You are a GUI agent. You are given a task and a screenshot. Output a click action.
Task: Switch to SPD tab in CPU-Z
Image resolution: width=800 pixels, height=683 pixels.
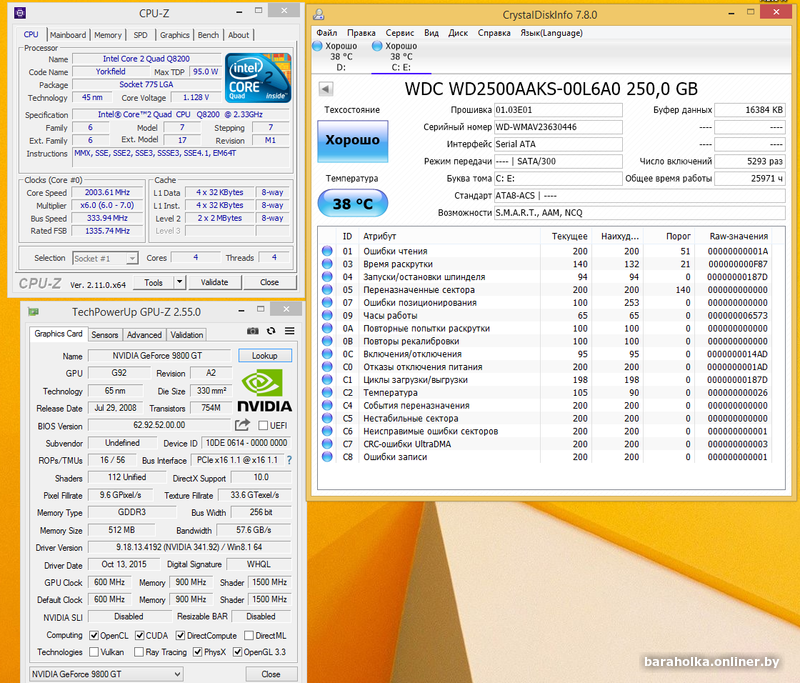140,35
